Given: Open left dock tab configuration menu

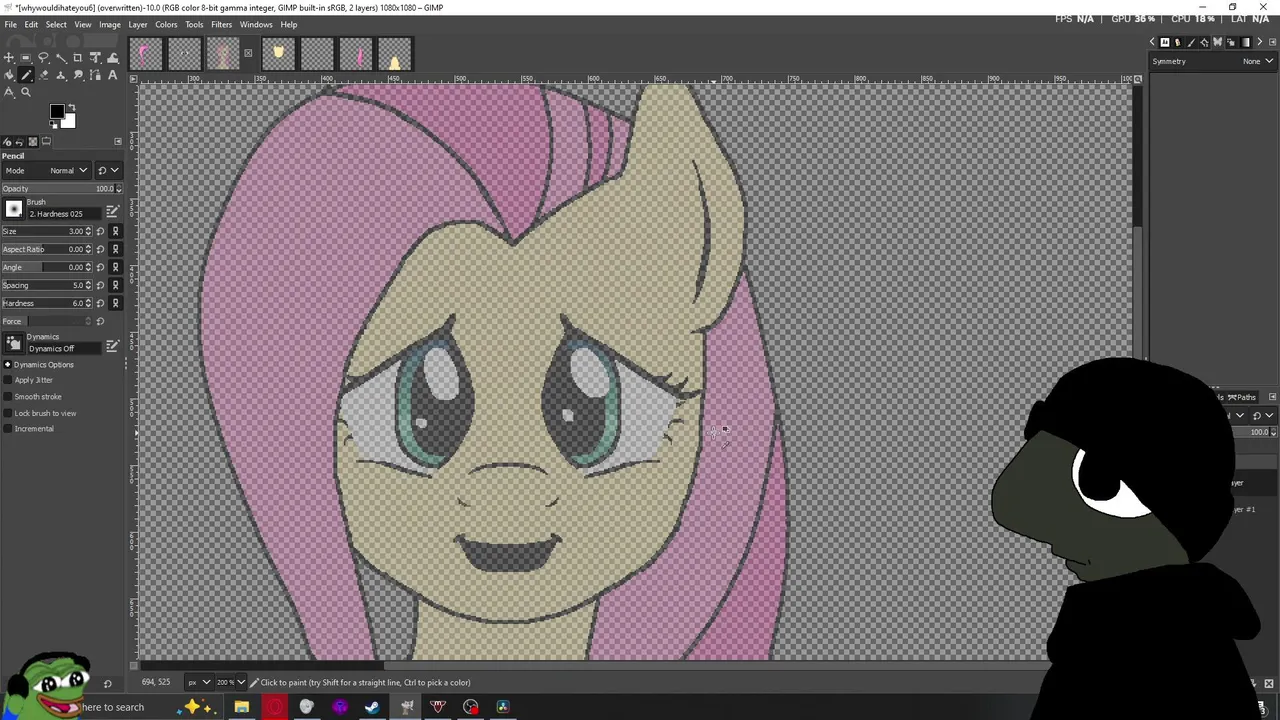Looking at the screenshot, I should point(117,141).
